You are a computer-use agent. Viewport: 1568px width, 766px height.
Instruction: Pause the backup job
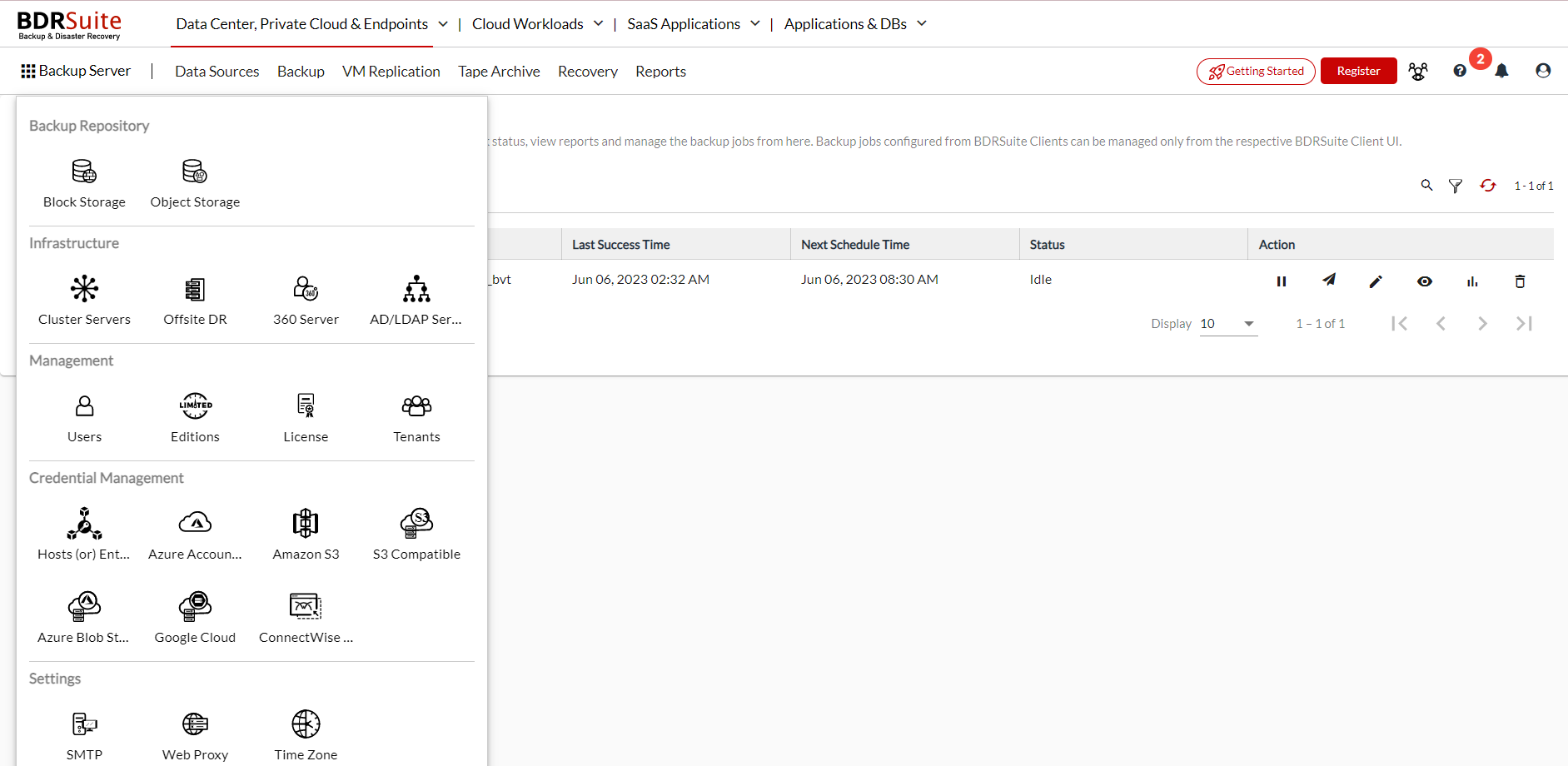1282,281
